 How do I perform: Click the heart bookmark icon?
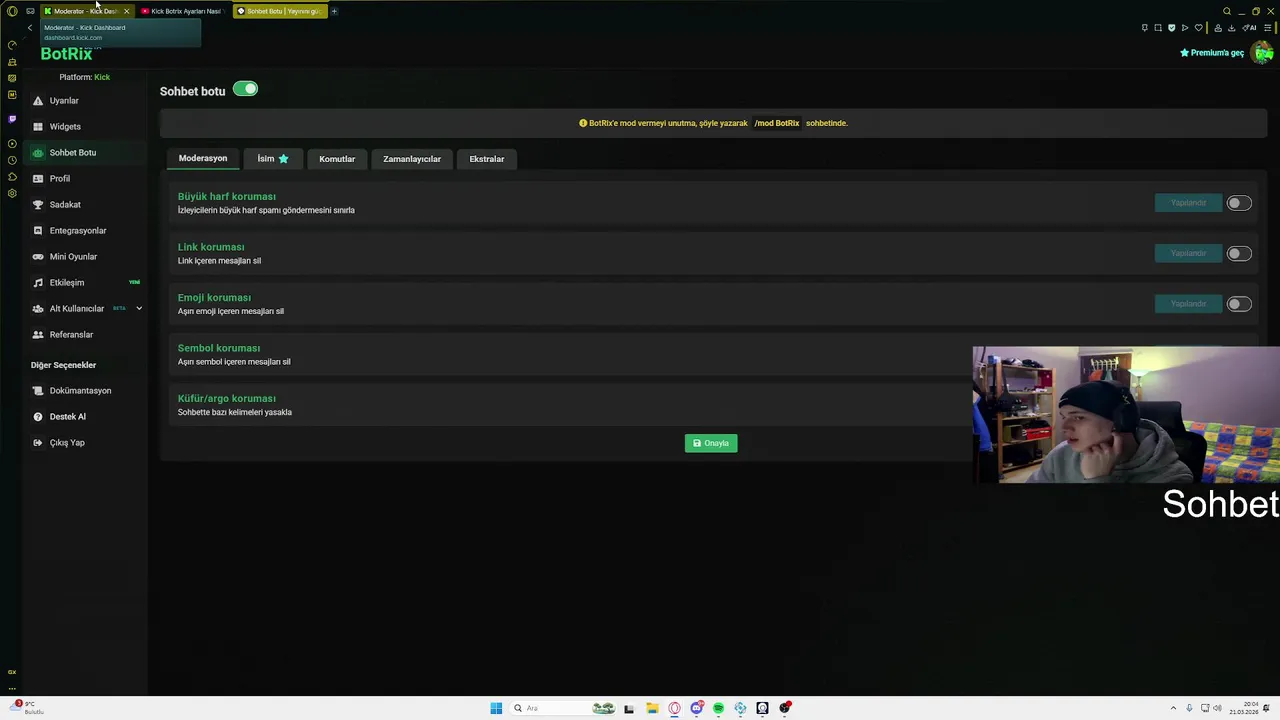pos(1199,28)
